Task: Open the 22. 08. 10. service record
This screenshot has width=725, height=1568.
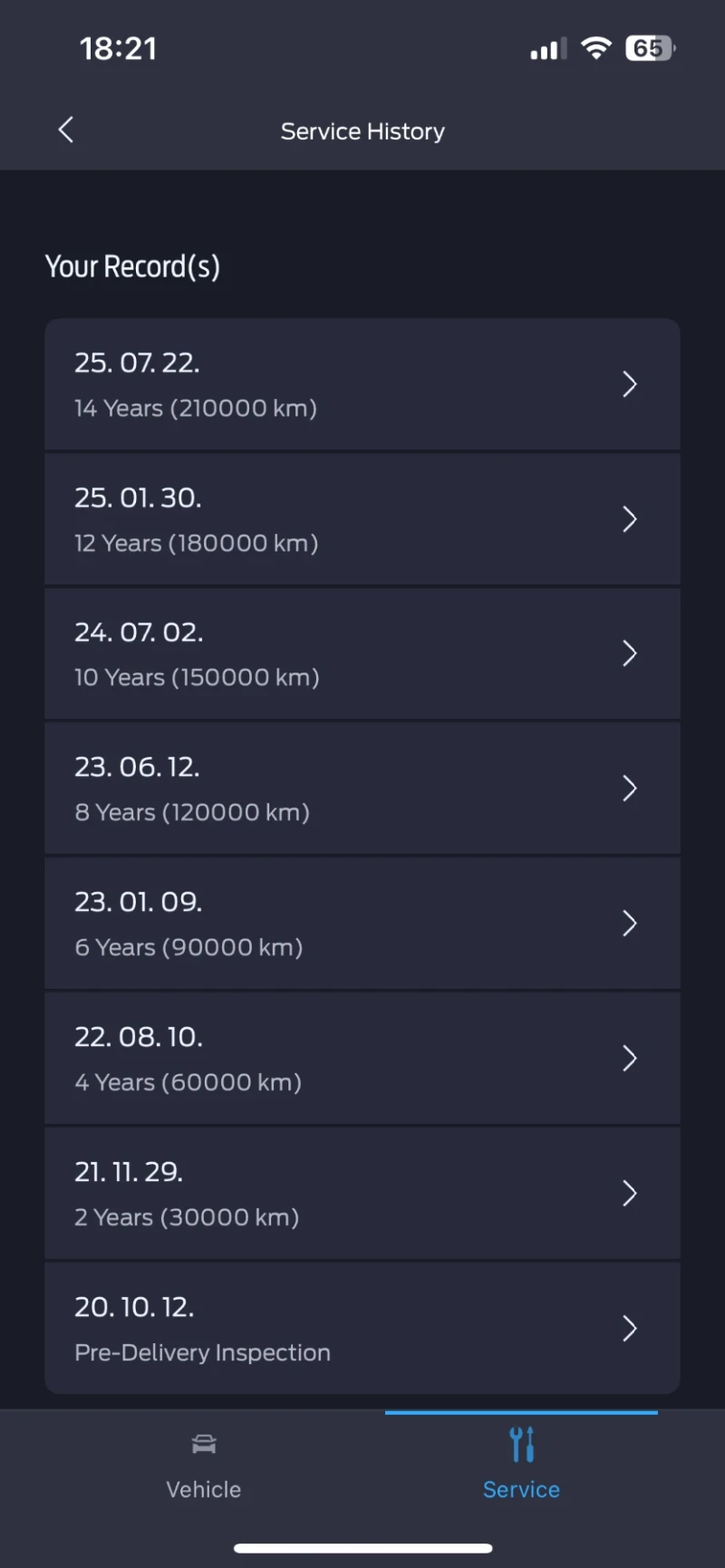Action: point(139,1037)
